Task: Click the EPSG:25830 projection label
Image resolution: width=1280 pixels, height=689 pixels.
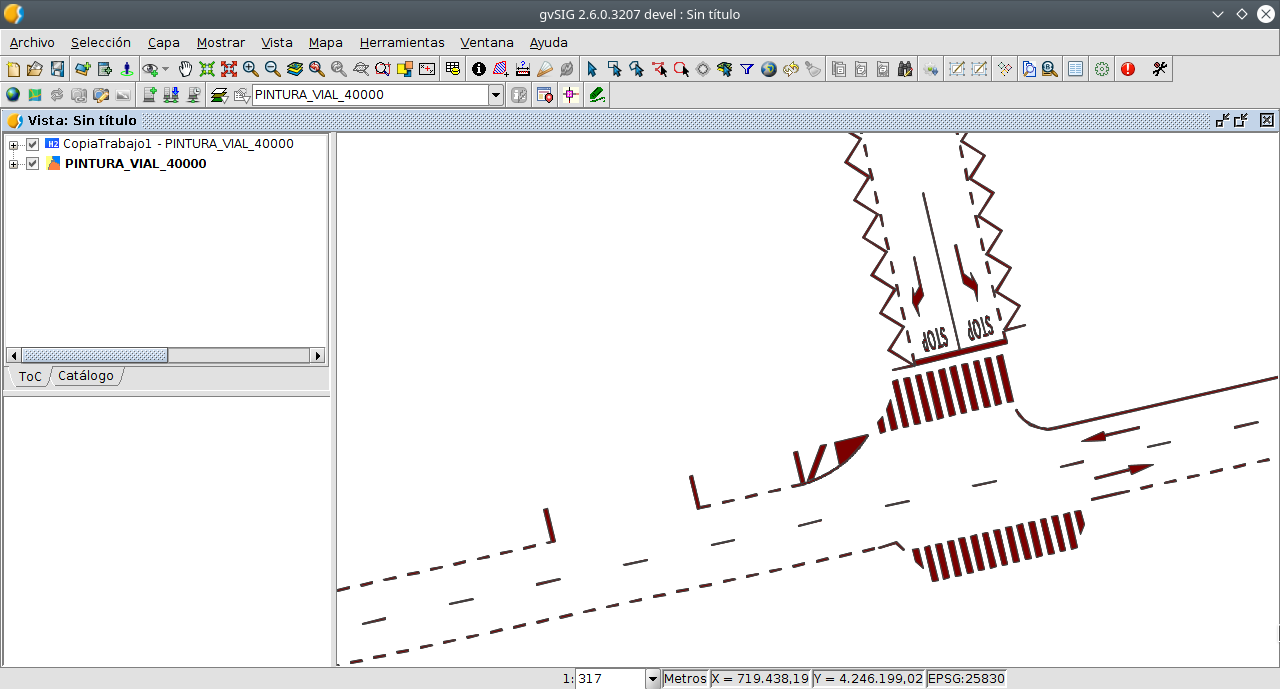Action: [966, 679]
